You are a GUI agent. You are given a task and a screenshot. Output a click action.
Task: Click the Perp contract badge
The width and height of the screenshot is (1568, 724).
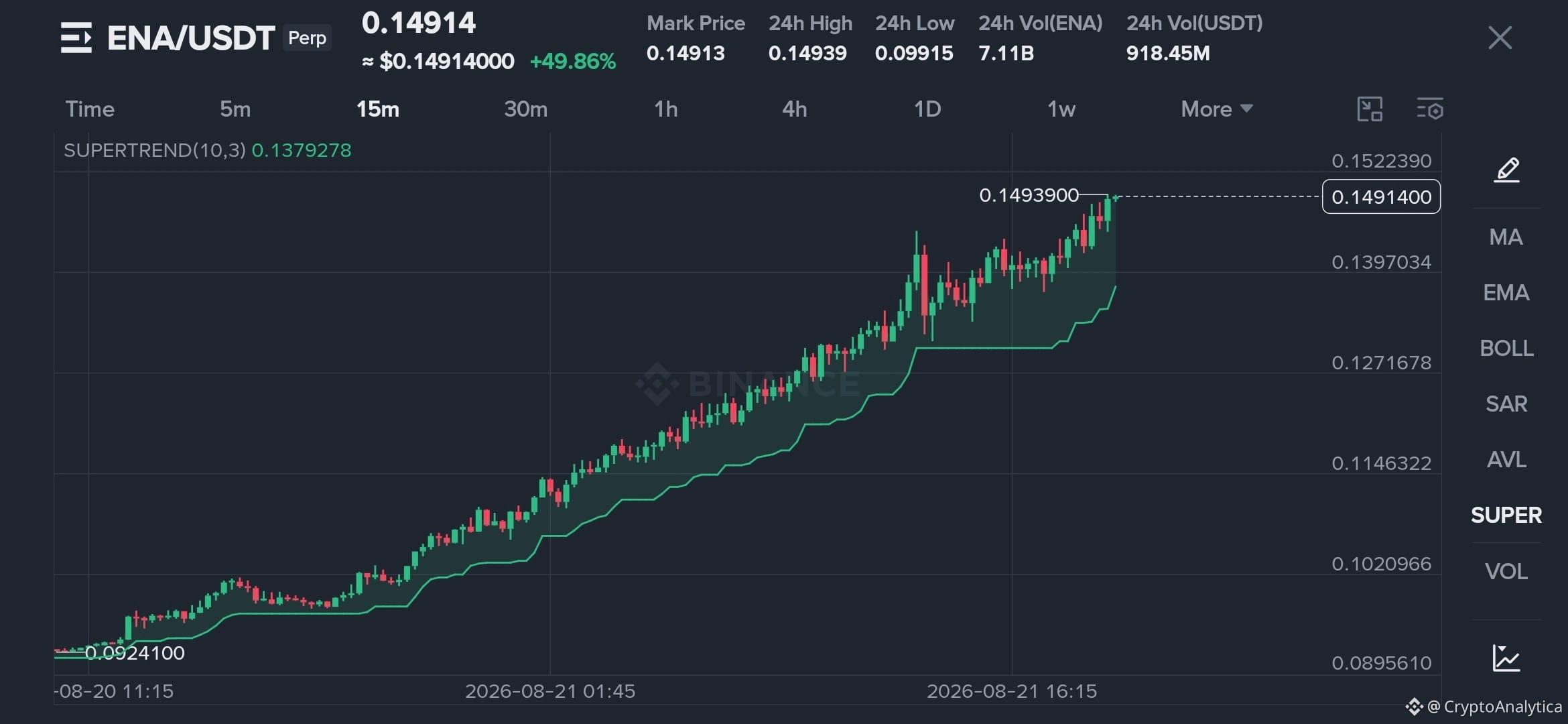[307, 38]
